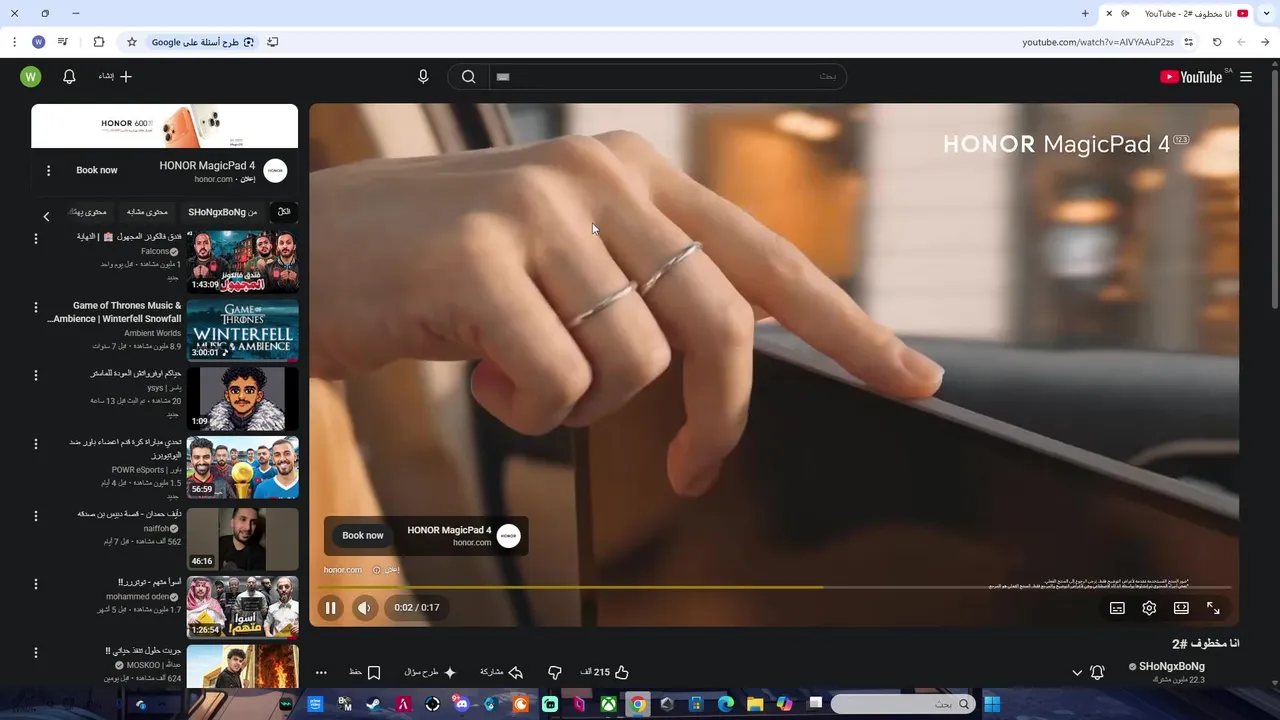Open the player settings gear
Image resolution: width=1280 pixels, height=720 pixels.
click(x=1149, y=608)
